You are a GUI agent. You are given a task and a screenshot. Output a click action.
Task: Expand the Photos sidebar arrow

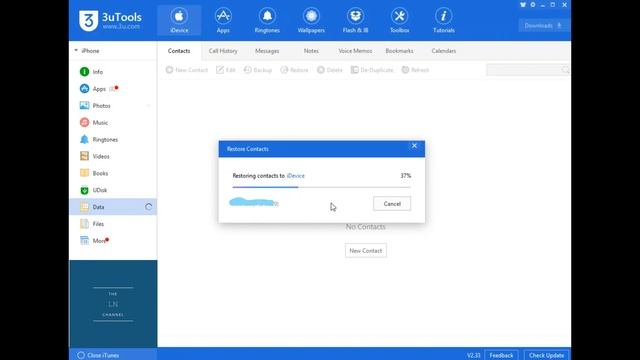click(x=149, y=106)
